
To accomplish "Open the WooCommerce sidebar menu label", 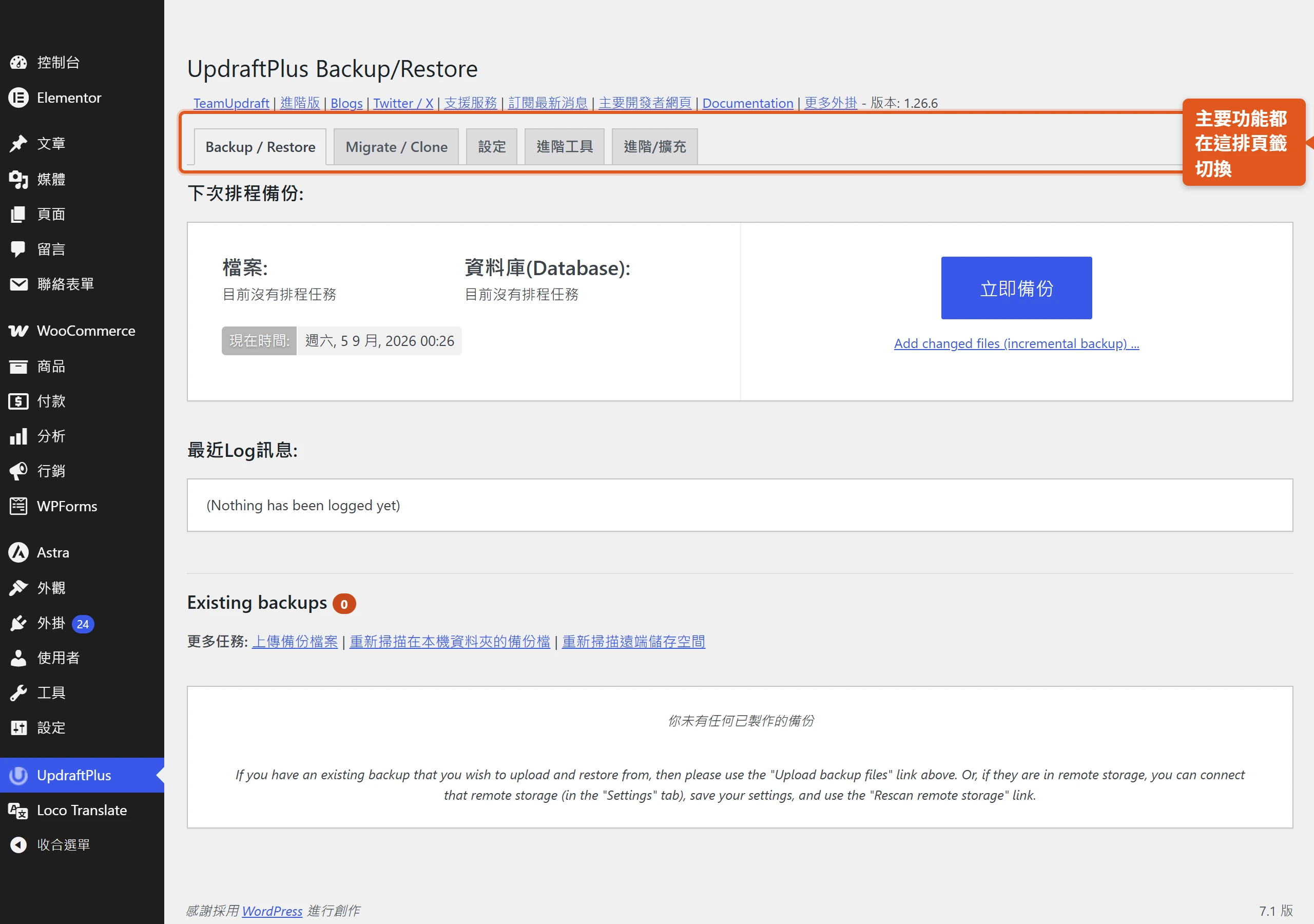I will 86,331.
